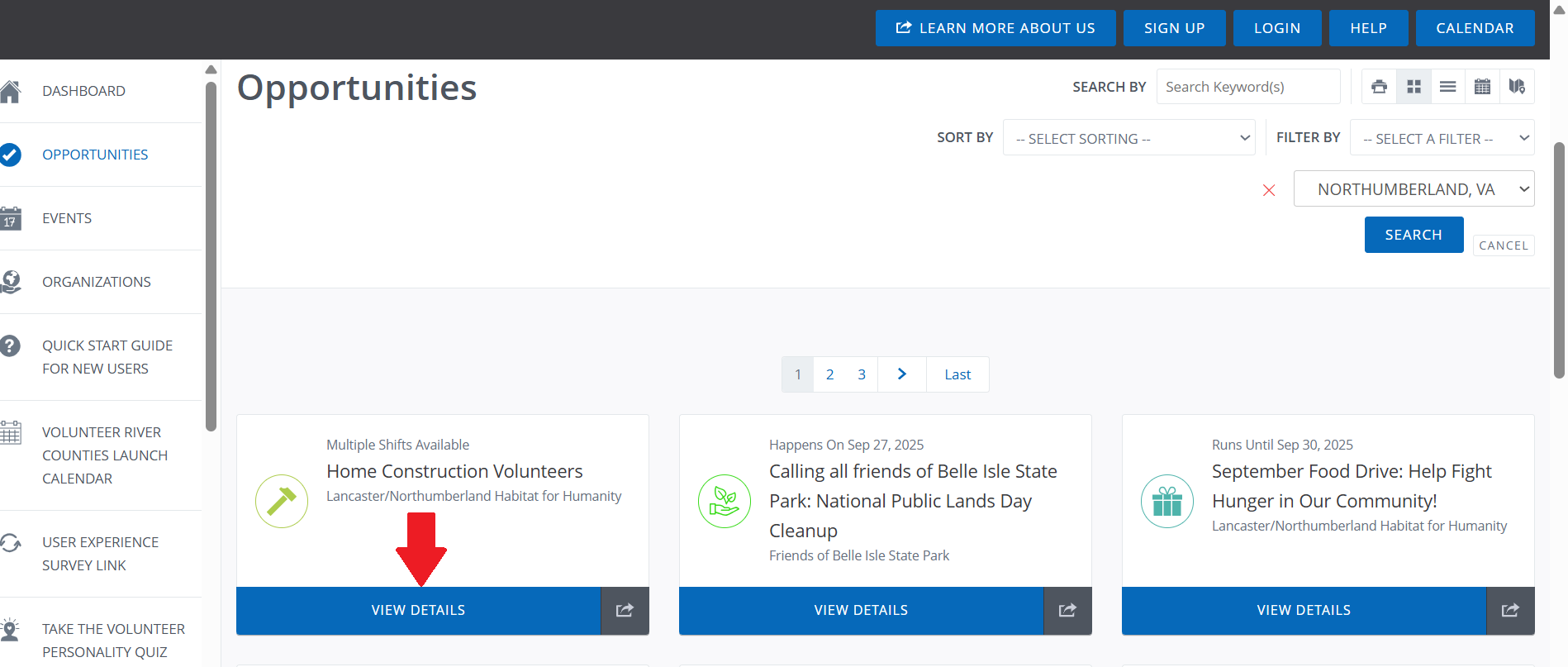Viewport: 1568px width, 667px height.
Task: View details for September Food Drive
Action: click(1304, 611)
